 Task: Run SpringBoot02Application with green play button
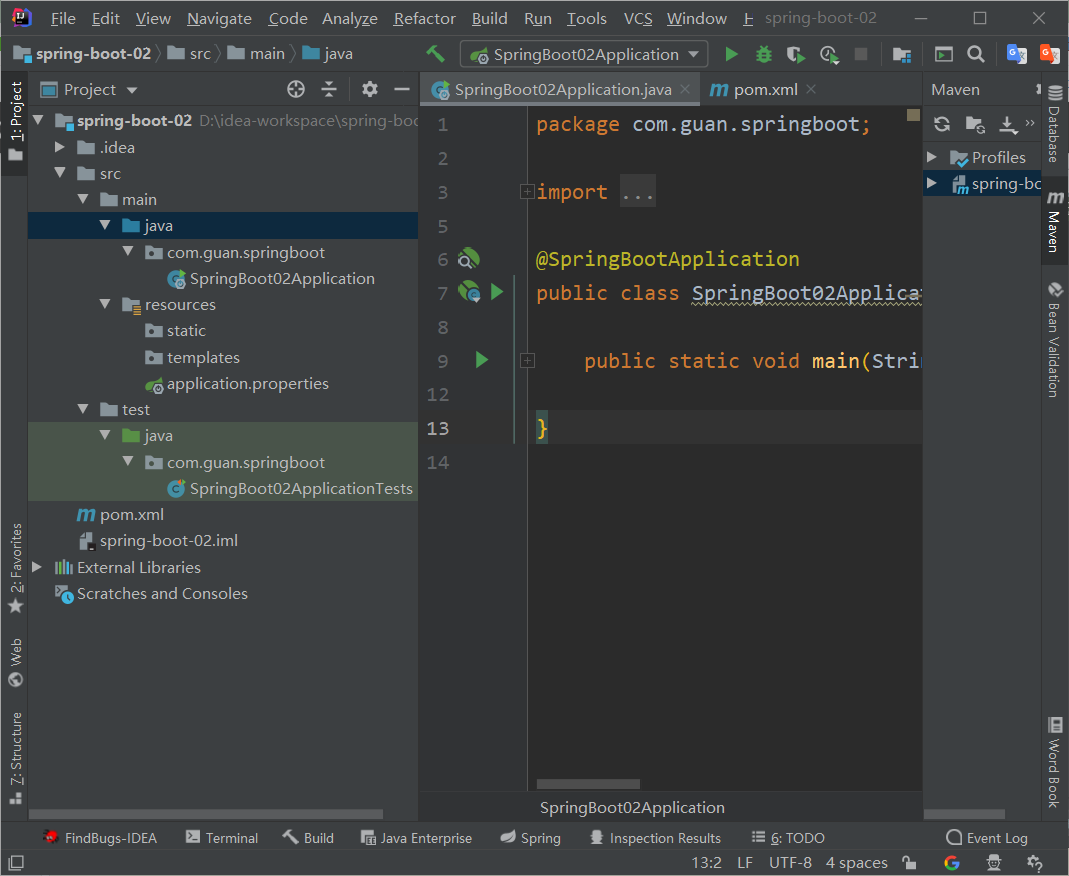[732, 54]
